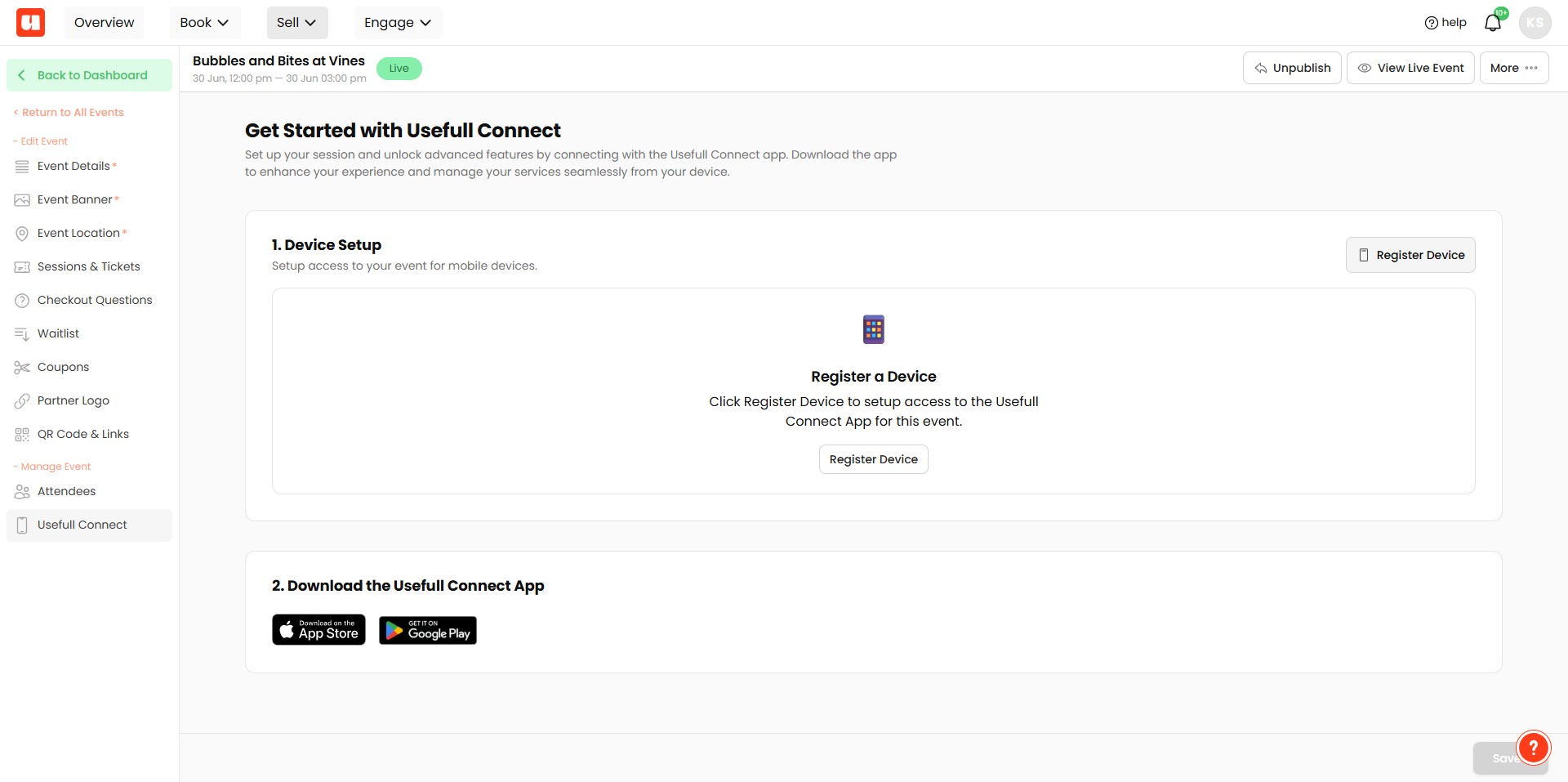Click the Waitlist icon
The width and height of the screenshot is (1568, 782).
click(22, 334)
